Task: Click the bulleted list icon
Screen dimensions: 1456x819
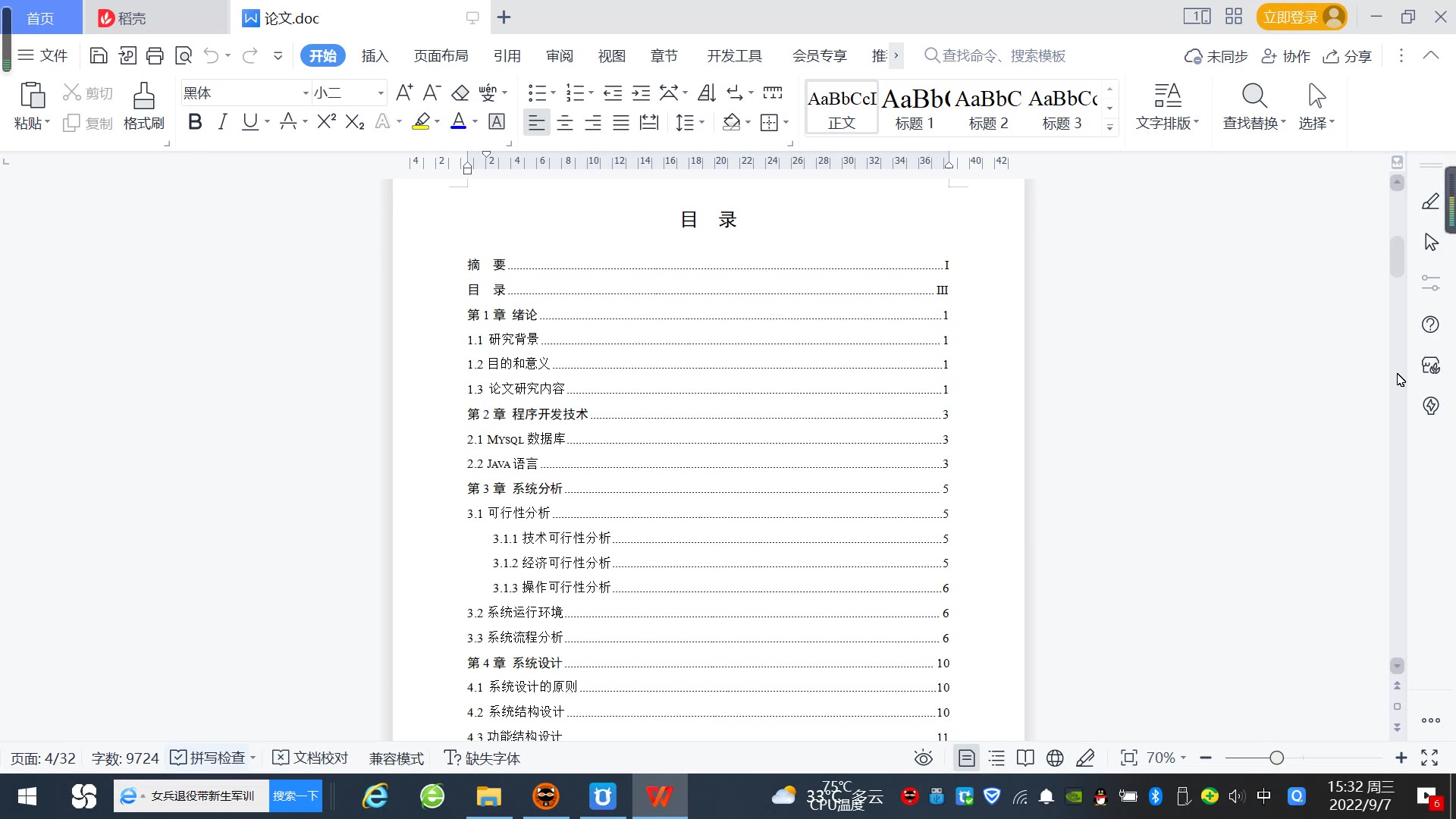Action: coord(536,93)
